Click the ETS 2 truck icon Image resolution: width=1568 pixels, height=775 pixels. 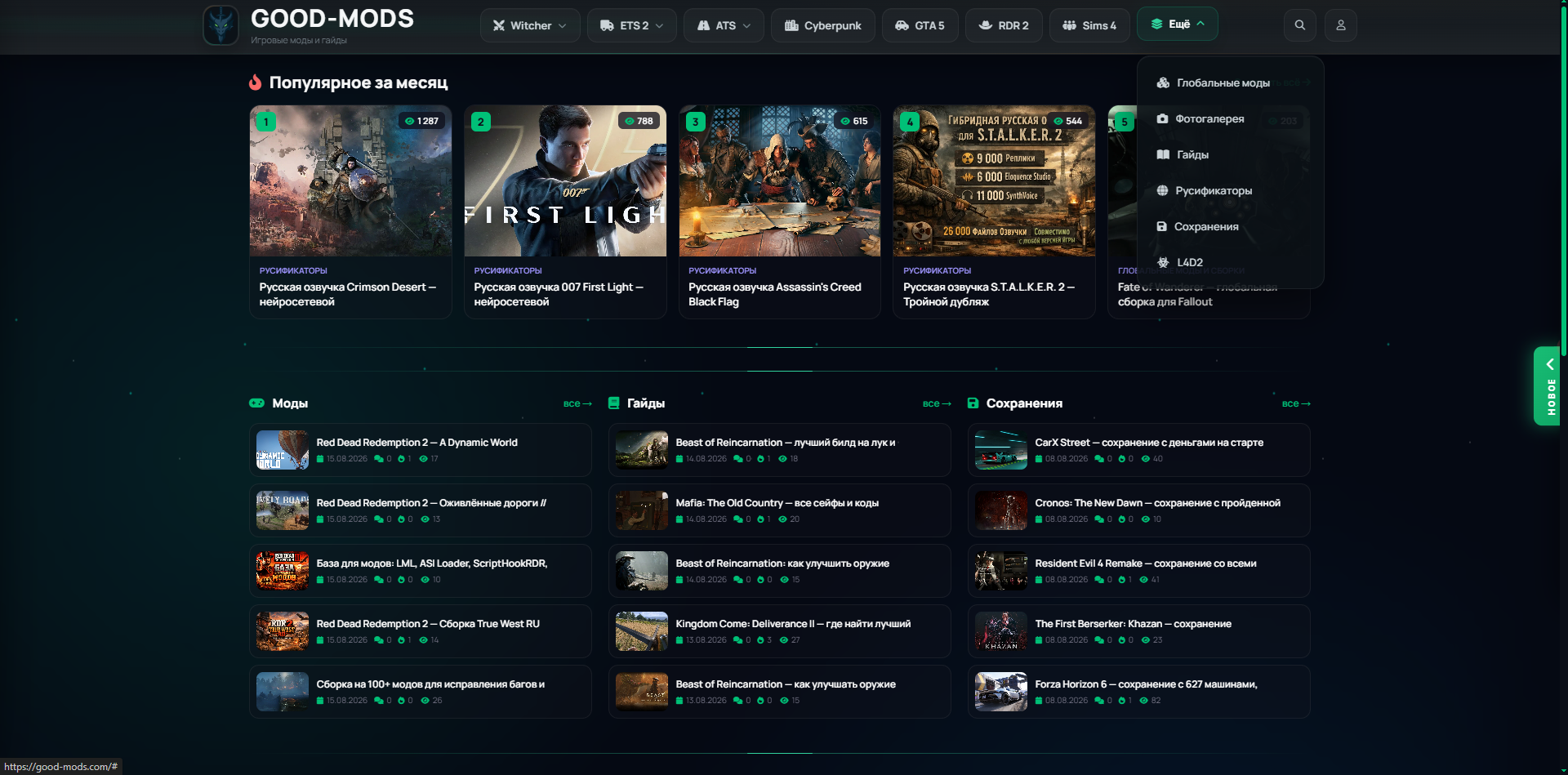(x=607, y=25)
